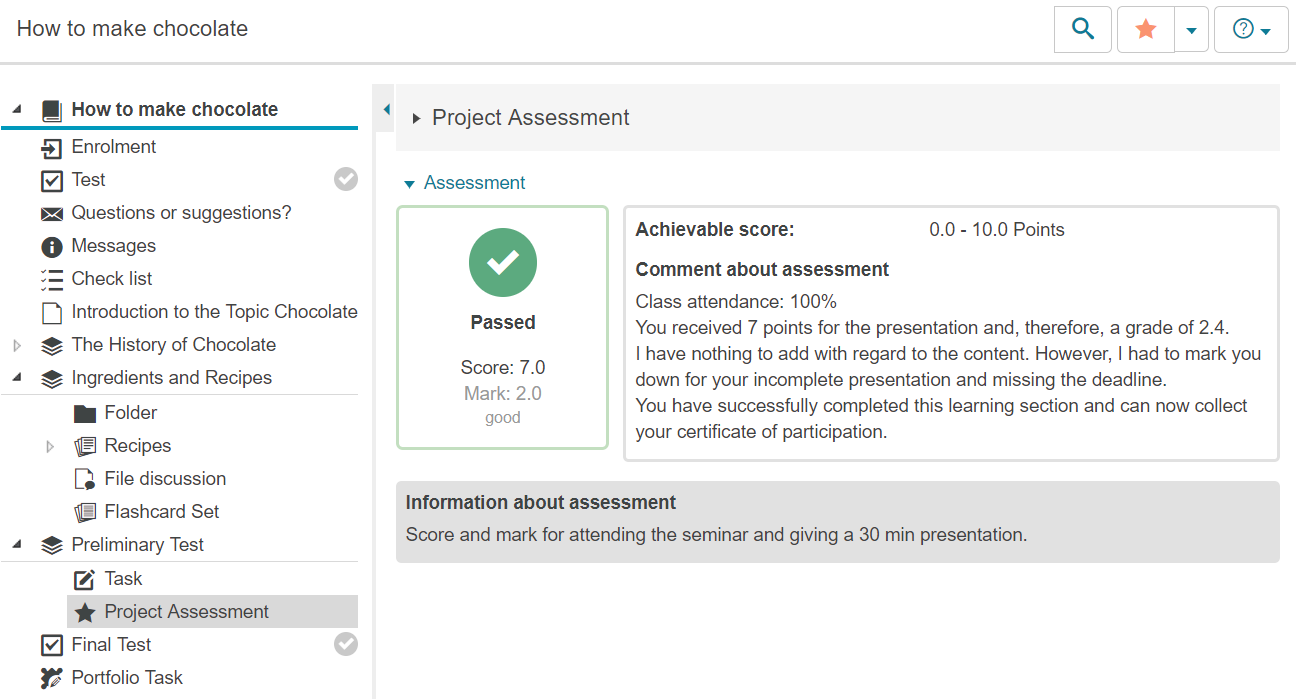Click the envelope icon for Questions or suggestions
This screenshot has height=699, width=1296.
(x=52, y=213)
